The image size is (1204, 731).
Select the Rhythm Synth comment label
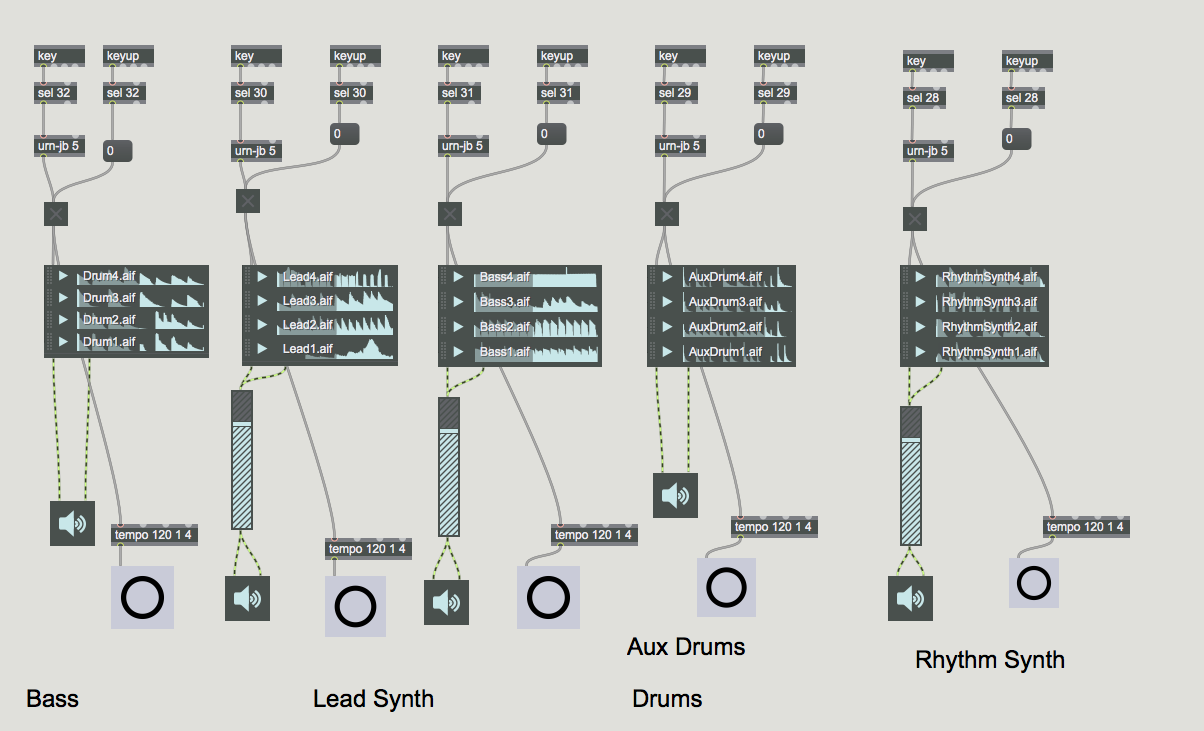click(x=990, y=660)
